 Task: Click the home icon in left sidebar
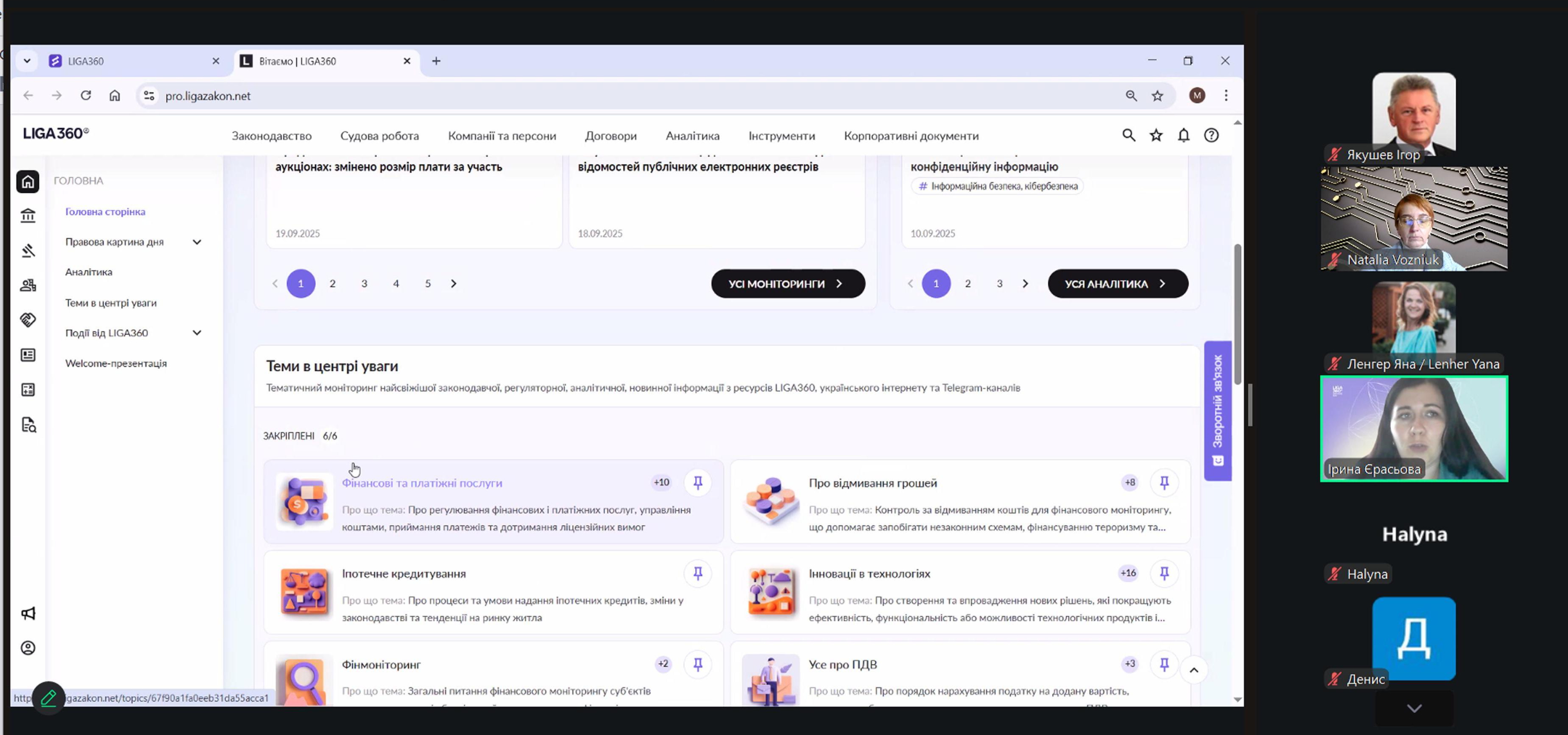pyautogui.click(x=28, y=182)
